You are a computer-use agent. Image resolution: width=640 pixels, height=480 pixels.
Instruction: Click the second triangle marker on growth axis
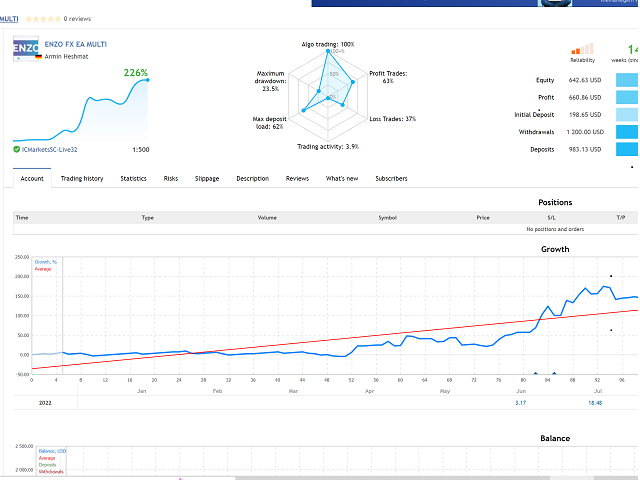click(x=554, y=373)
